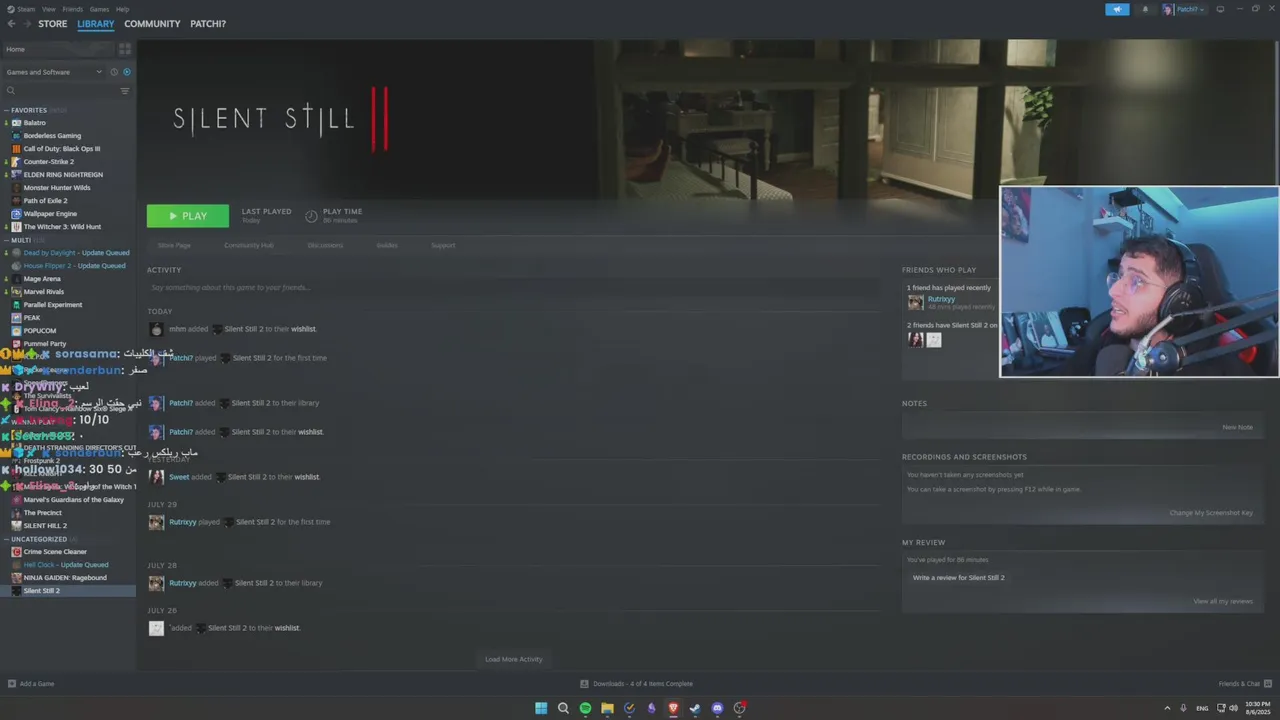Open File Explorer from taskbar
Screen dimensions: 1280x720
click(x=607, y=708)
